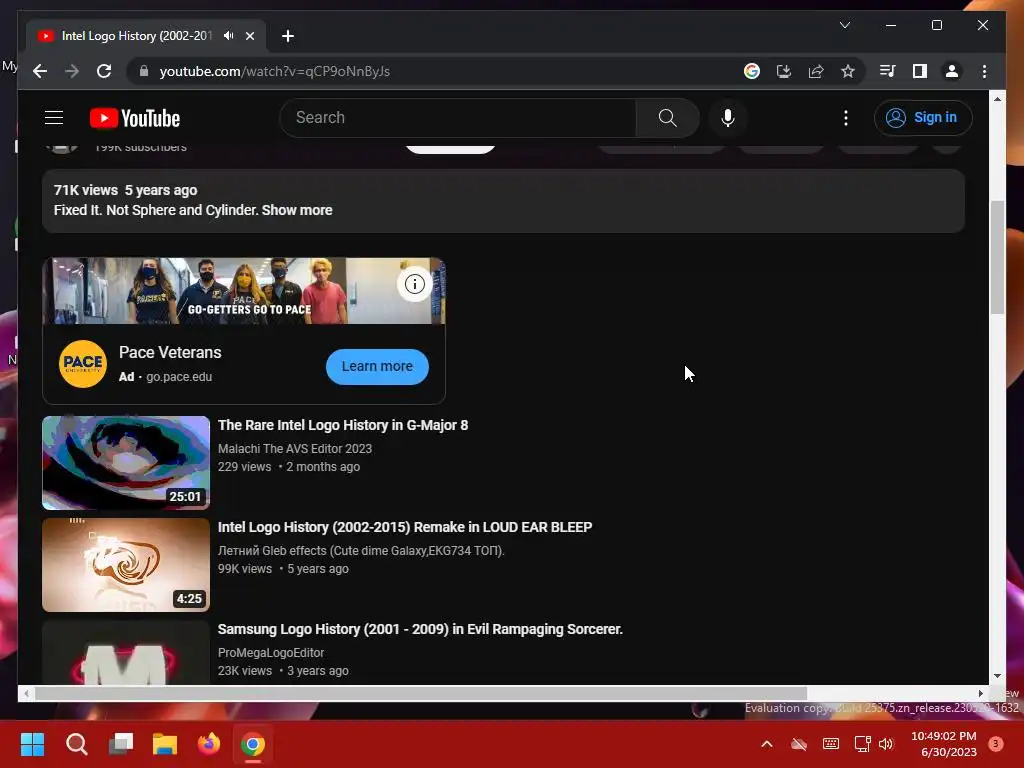Open notification badge with 3
Screen dimensions: 1024x768
tap(996, 744)
